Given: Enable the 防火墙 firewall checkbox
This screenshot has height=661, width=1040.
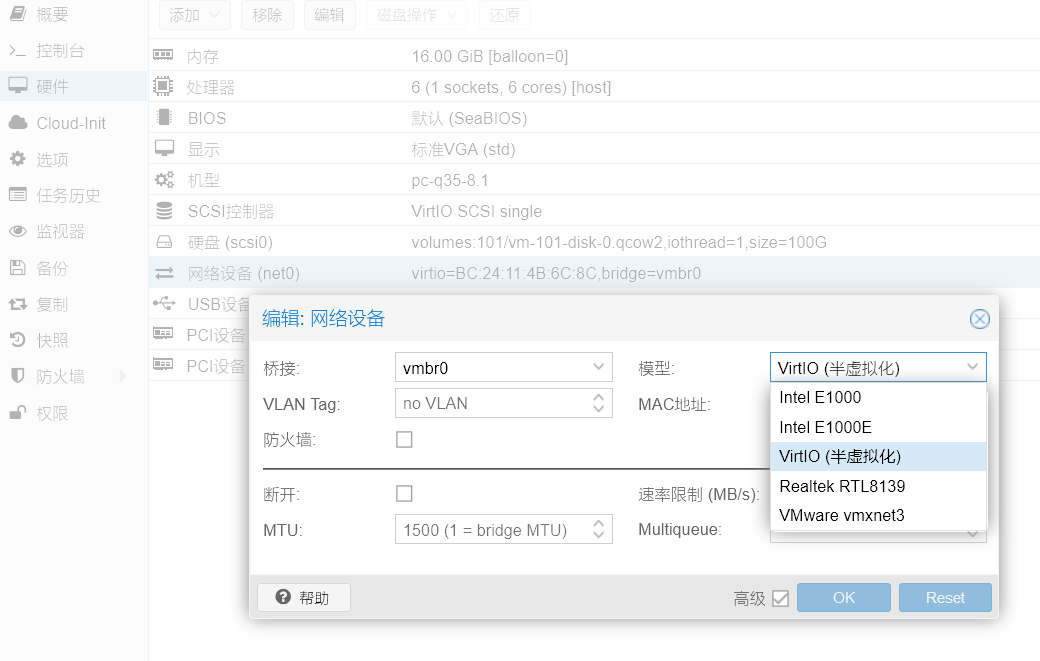Looking at the screenshot, I should [x=404, y=439].
